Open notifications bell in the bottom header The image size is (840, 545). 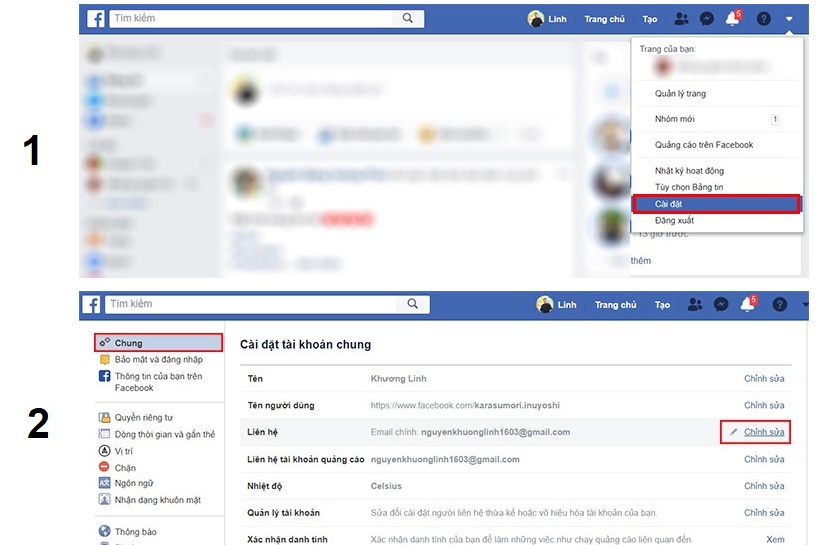(x=748, y=304)
